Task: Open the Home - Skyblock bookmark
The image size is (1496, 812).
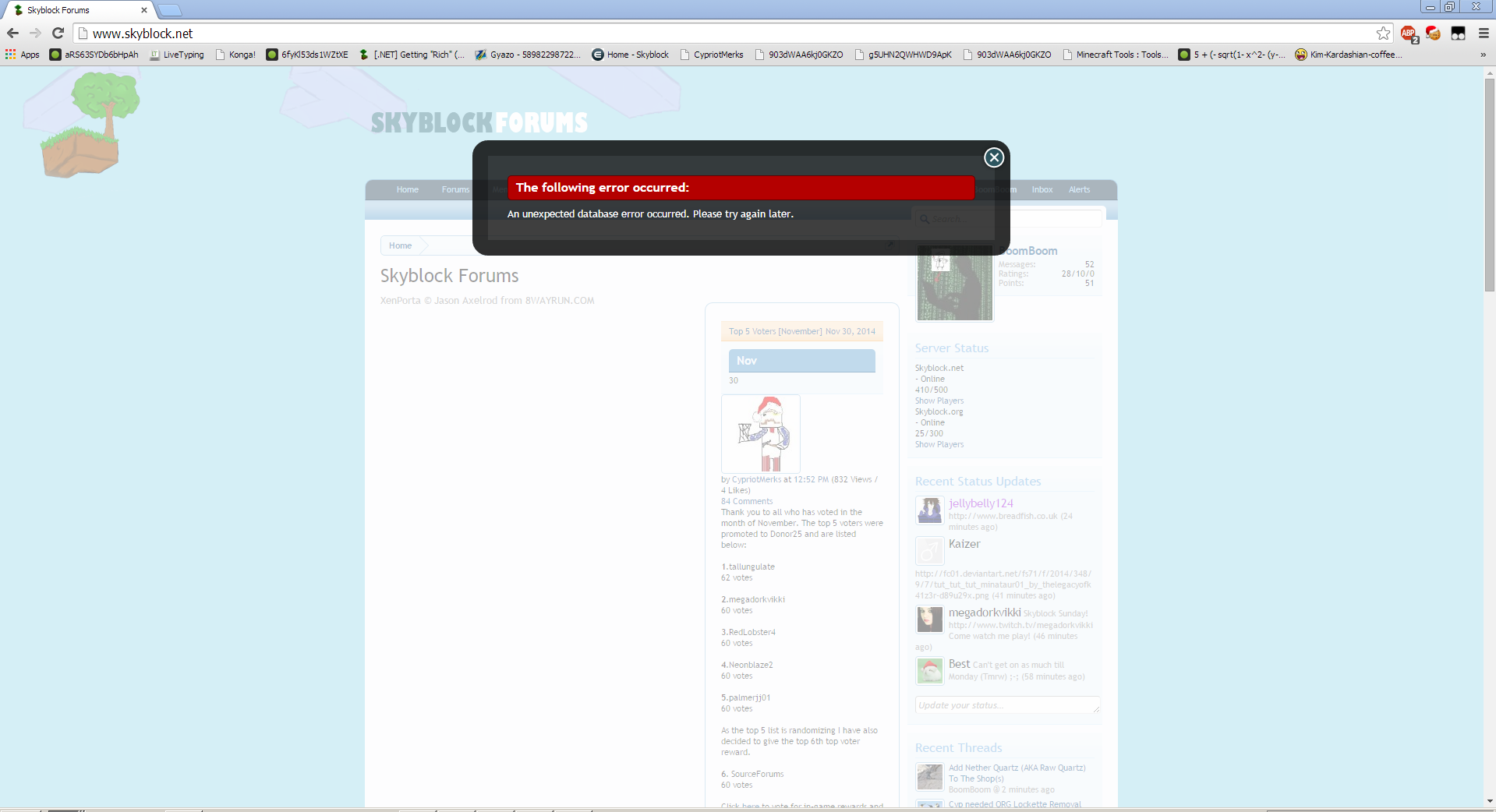Action: pos(631,55)
